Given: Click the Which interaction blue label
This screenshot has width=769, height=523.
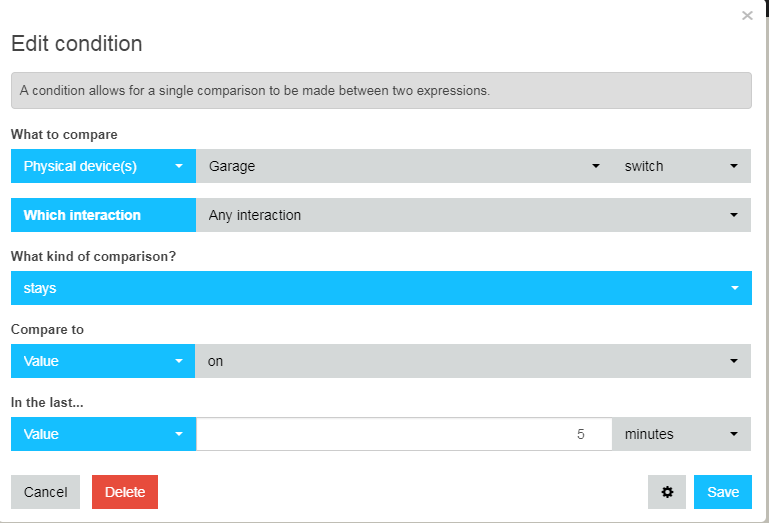Looking at the screenshot, I should (x=103, y=215).
